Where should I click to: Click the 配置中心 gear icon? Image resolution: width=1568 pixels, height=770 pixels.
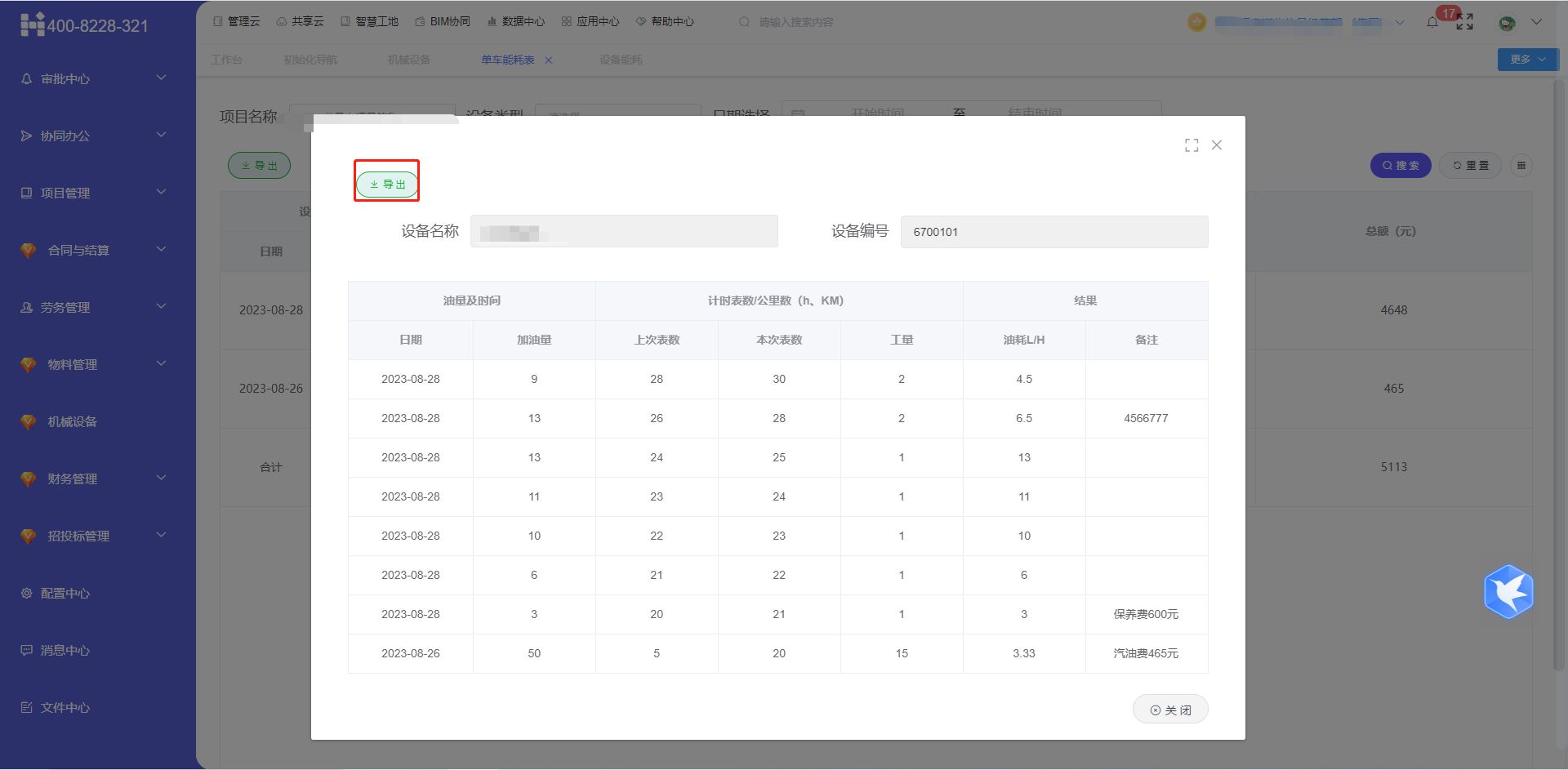(27, 593)
